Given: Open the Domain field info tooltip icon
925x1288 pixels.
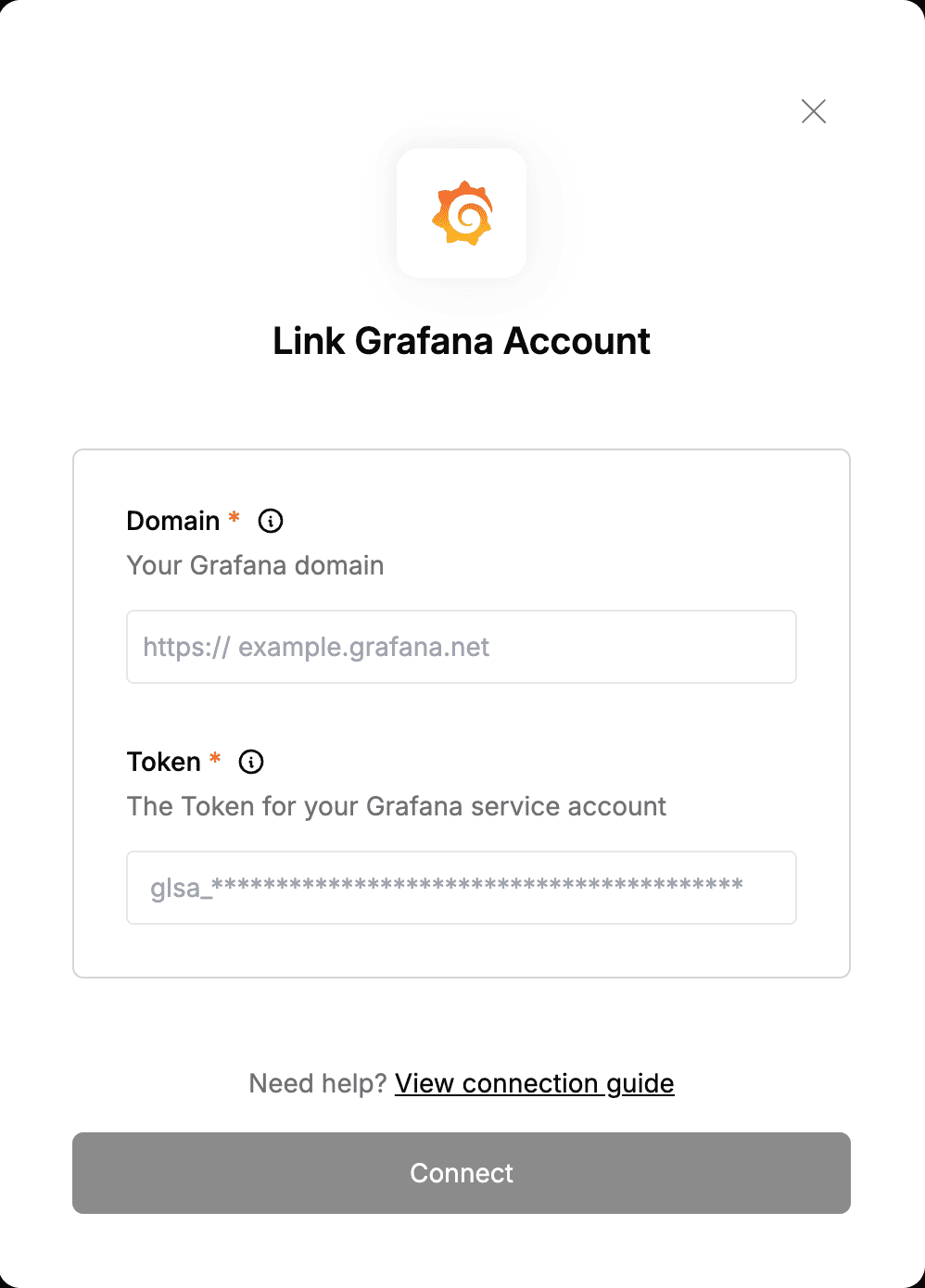Looking at the screenshot, I should [x=271, y=521].
